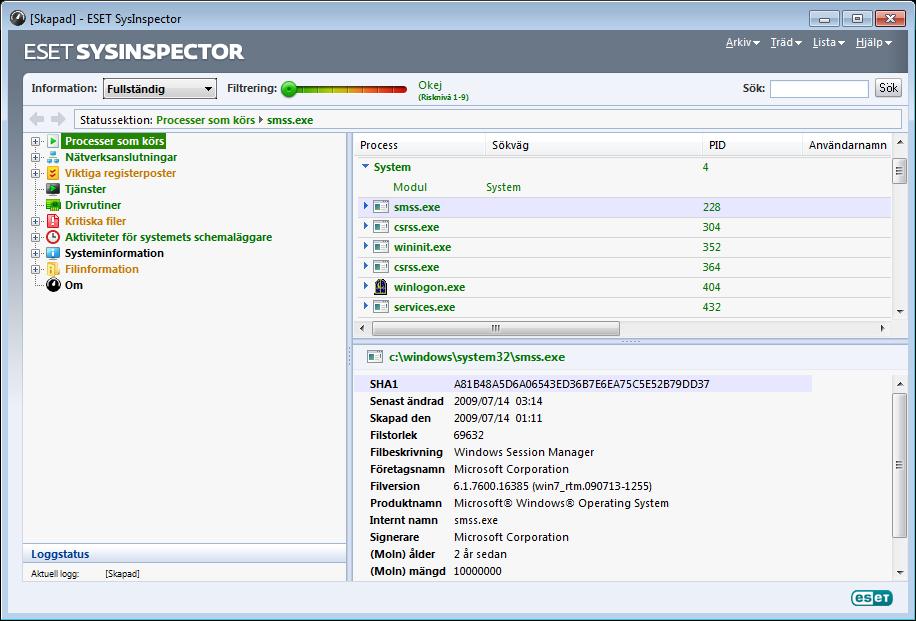Click the Filtrering risk level slider handle

click(x=289, y=89)
